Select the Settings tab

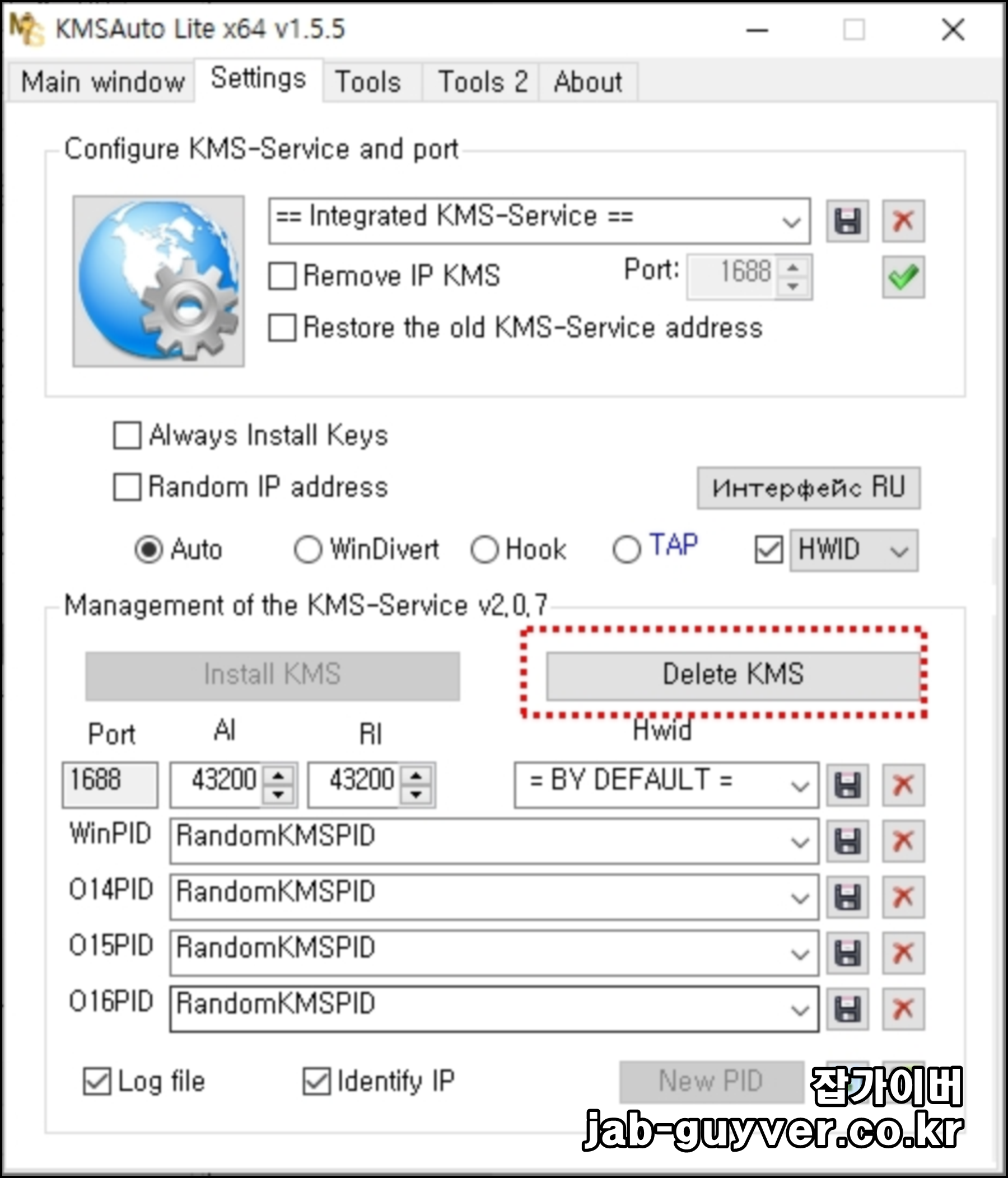259,79
